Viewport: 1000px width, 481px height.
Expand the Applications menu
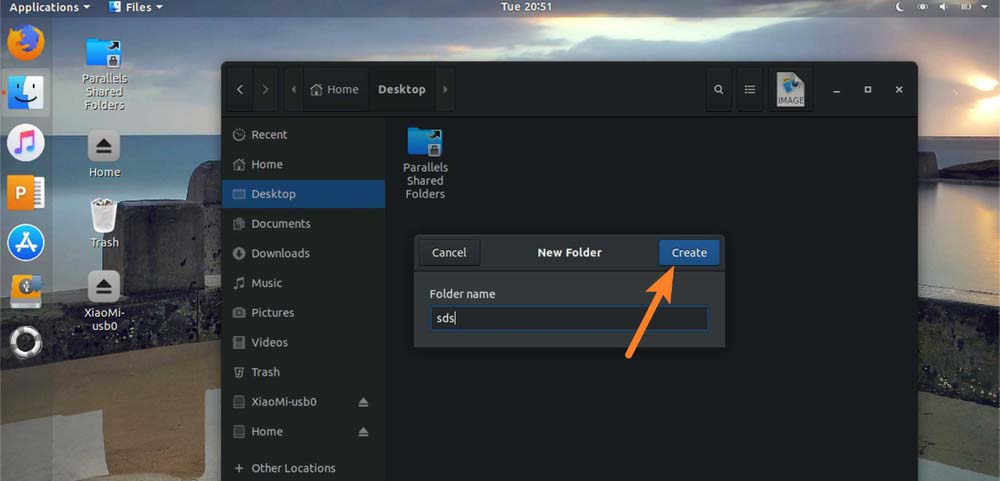[49, 7]
